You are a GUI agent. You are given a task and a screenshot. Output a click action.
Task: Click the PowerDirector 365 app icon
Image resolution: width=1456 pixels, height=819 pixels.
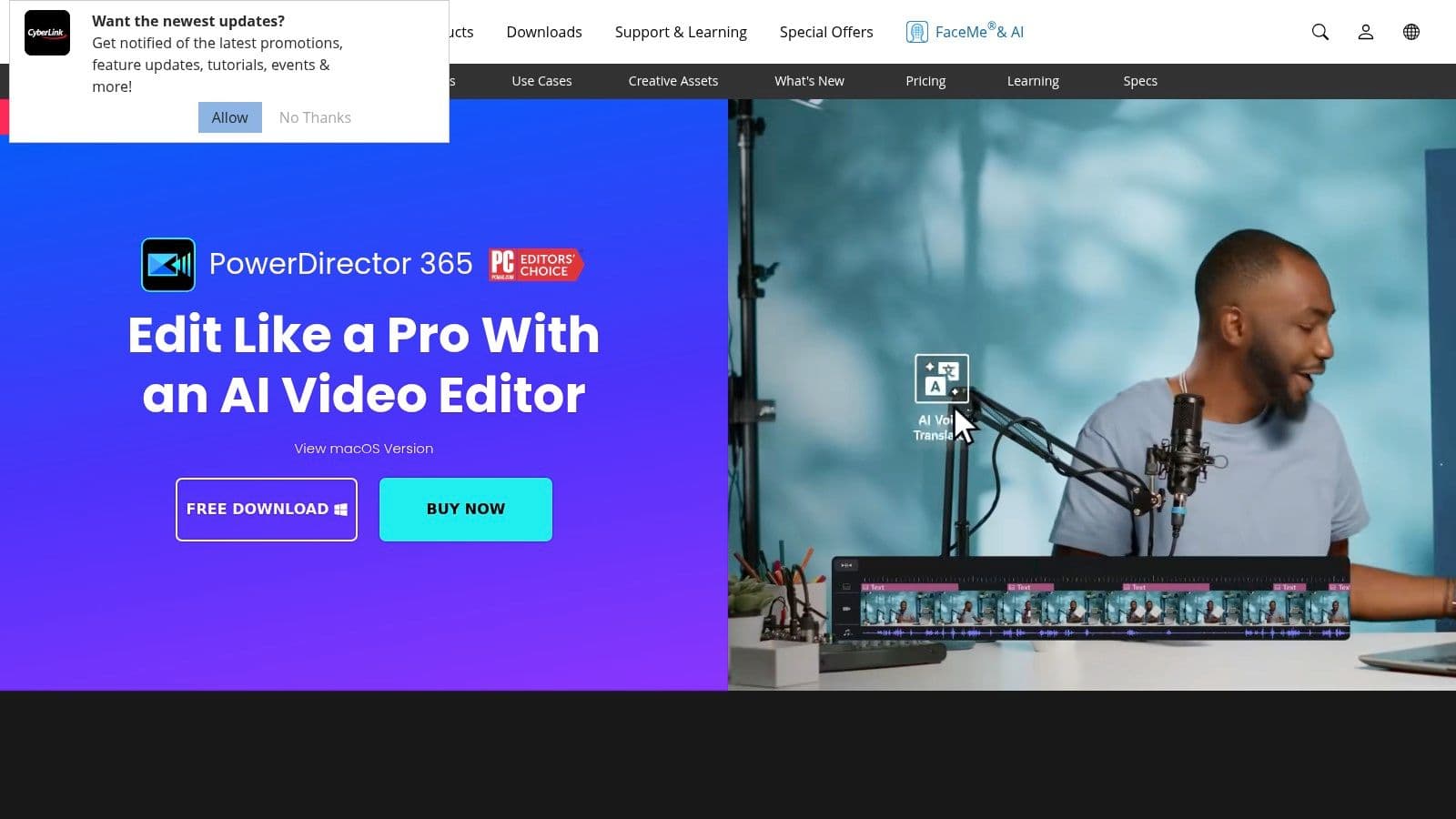[168, 265]
